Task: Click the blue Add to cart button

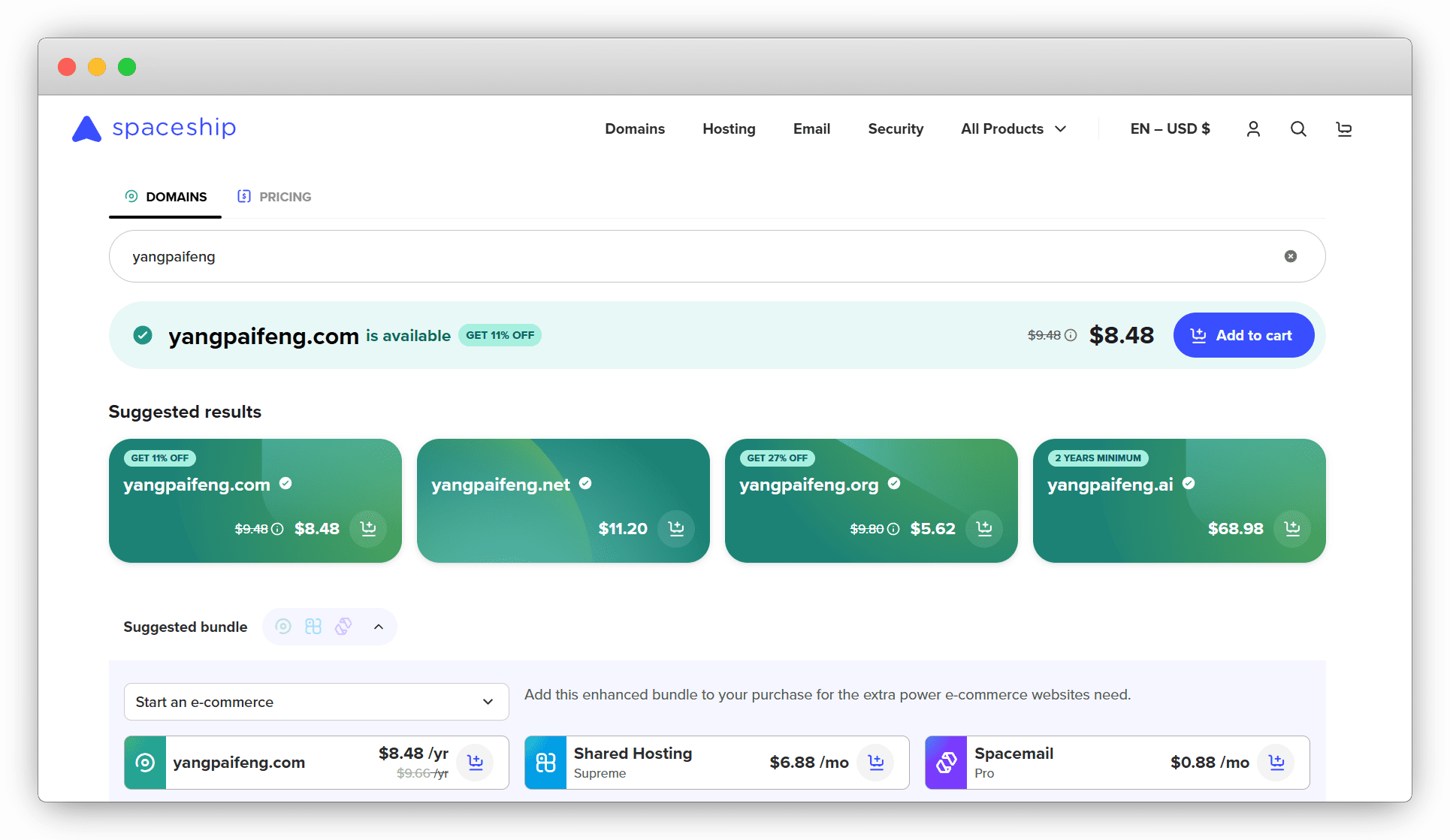Action: [1243, 335]
